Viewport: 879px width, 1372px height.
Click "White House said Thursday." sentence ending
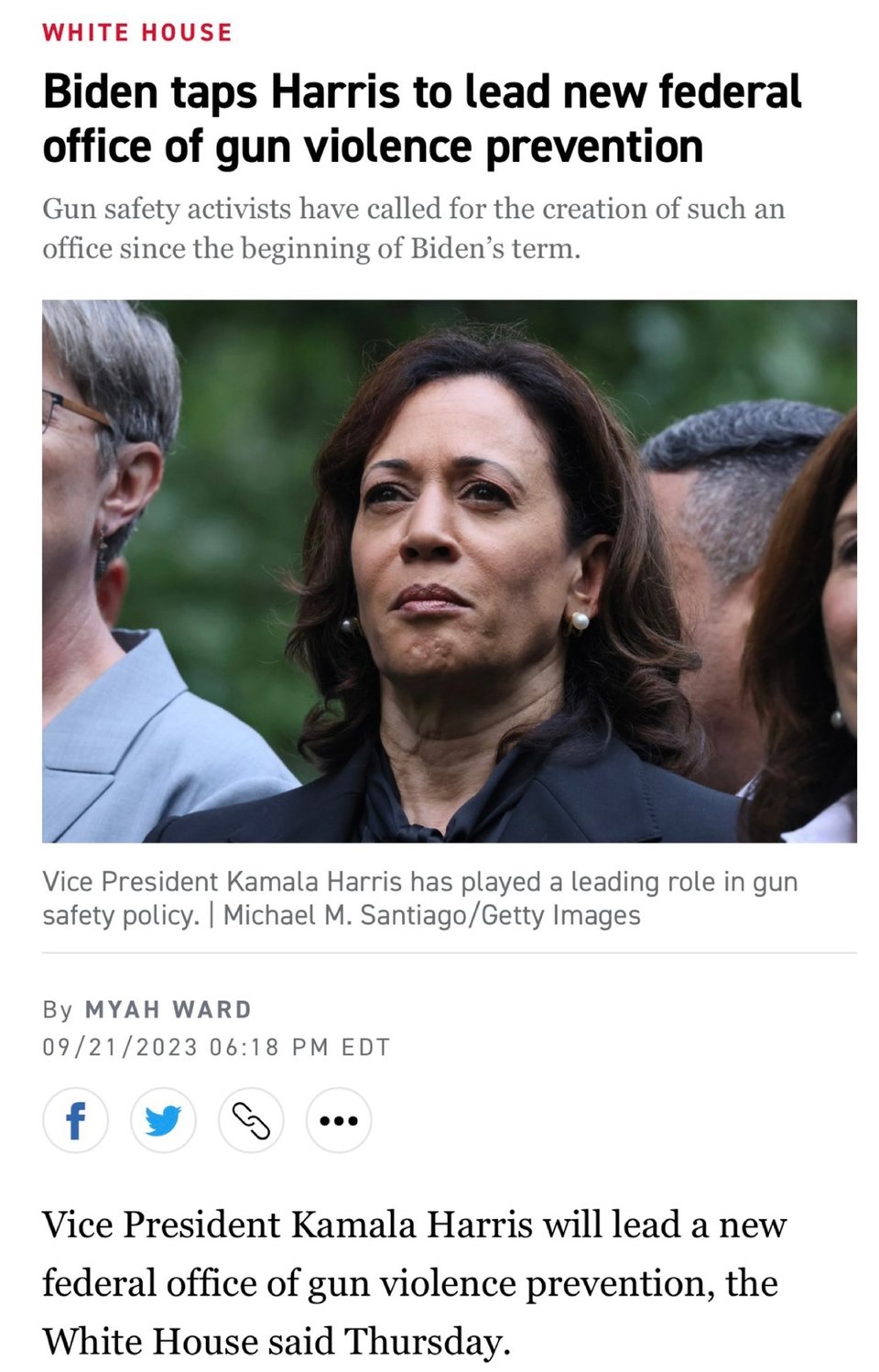coord(276,1342)
